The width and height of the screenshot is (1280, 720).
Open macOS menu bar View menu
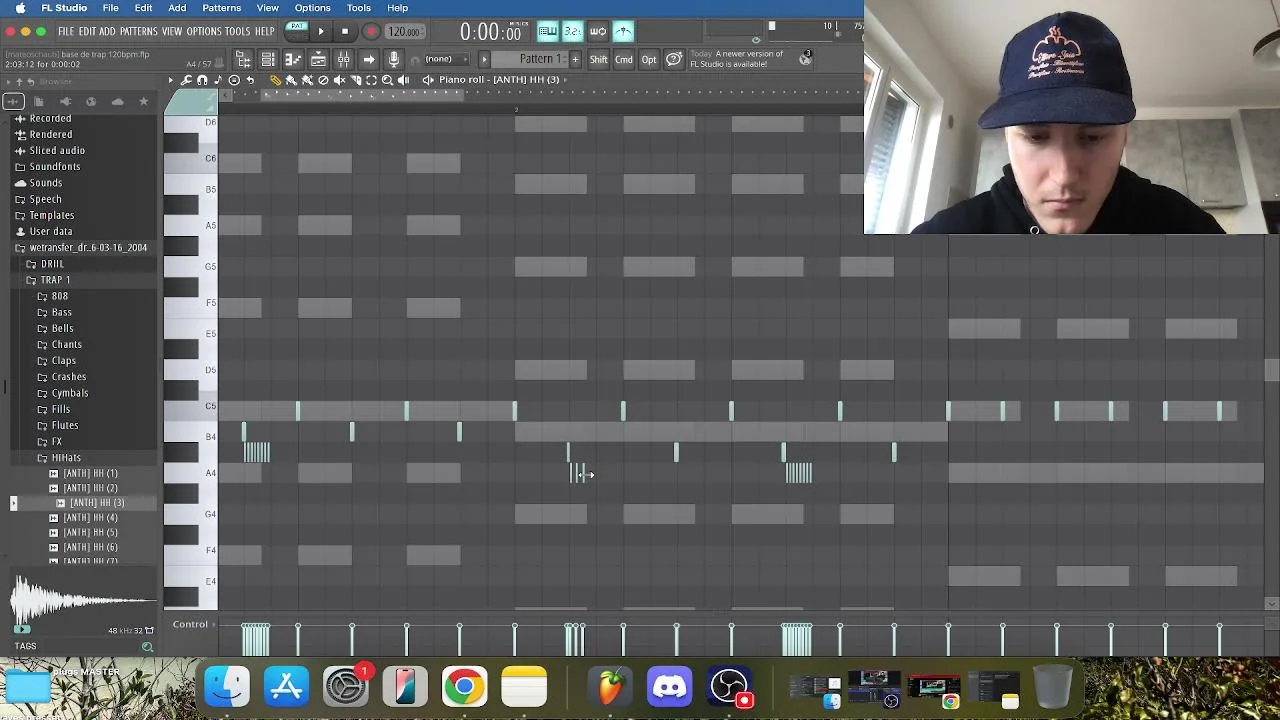tap(268, 8)
